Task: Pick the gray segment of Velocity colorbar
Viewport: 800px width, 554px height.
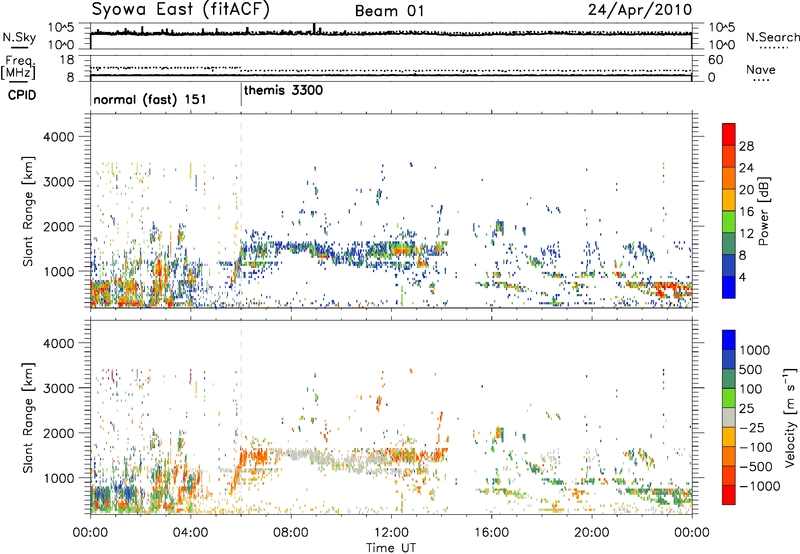Action: (729, 417)
